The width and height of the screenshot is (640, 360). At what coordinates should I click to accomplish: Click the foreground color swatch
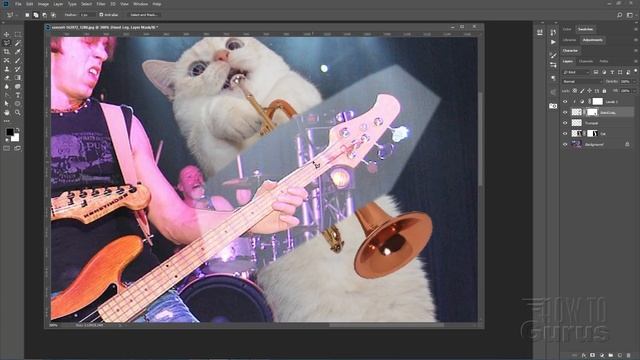(x=9, y=132)
